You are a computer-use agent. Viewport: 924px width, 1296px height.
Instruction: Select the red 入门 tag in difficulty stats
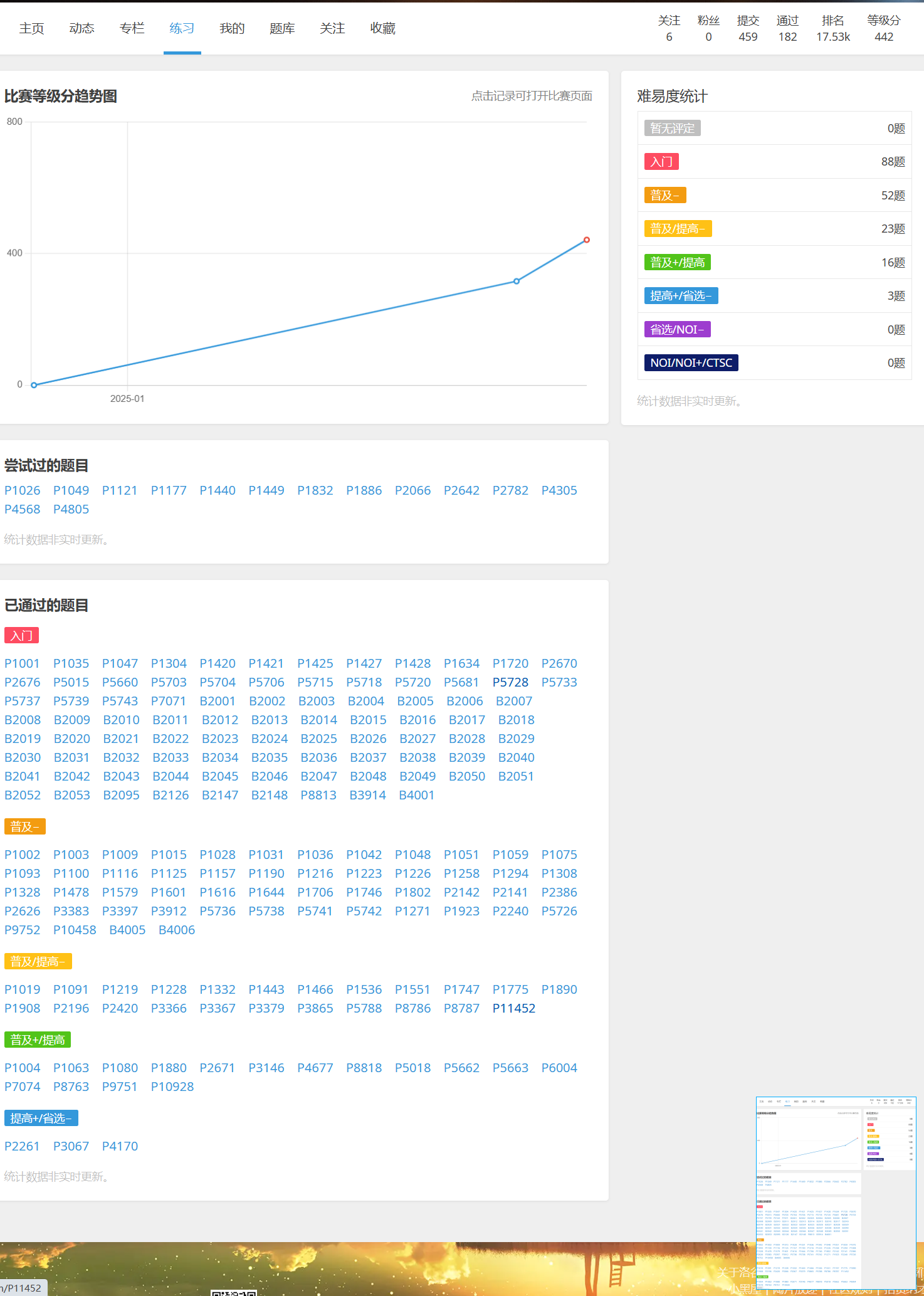point(661,162)
